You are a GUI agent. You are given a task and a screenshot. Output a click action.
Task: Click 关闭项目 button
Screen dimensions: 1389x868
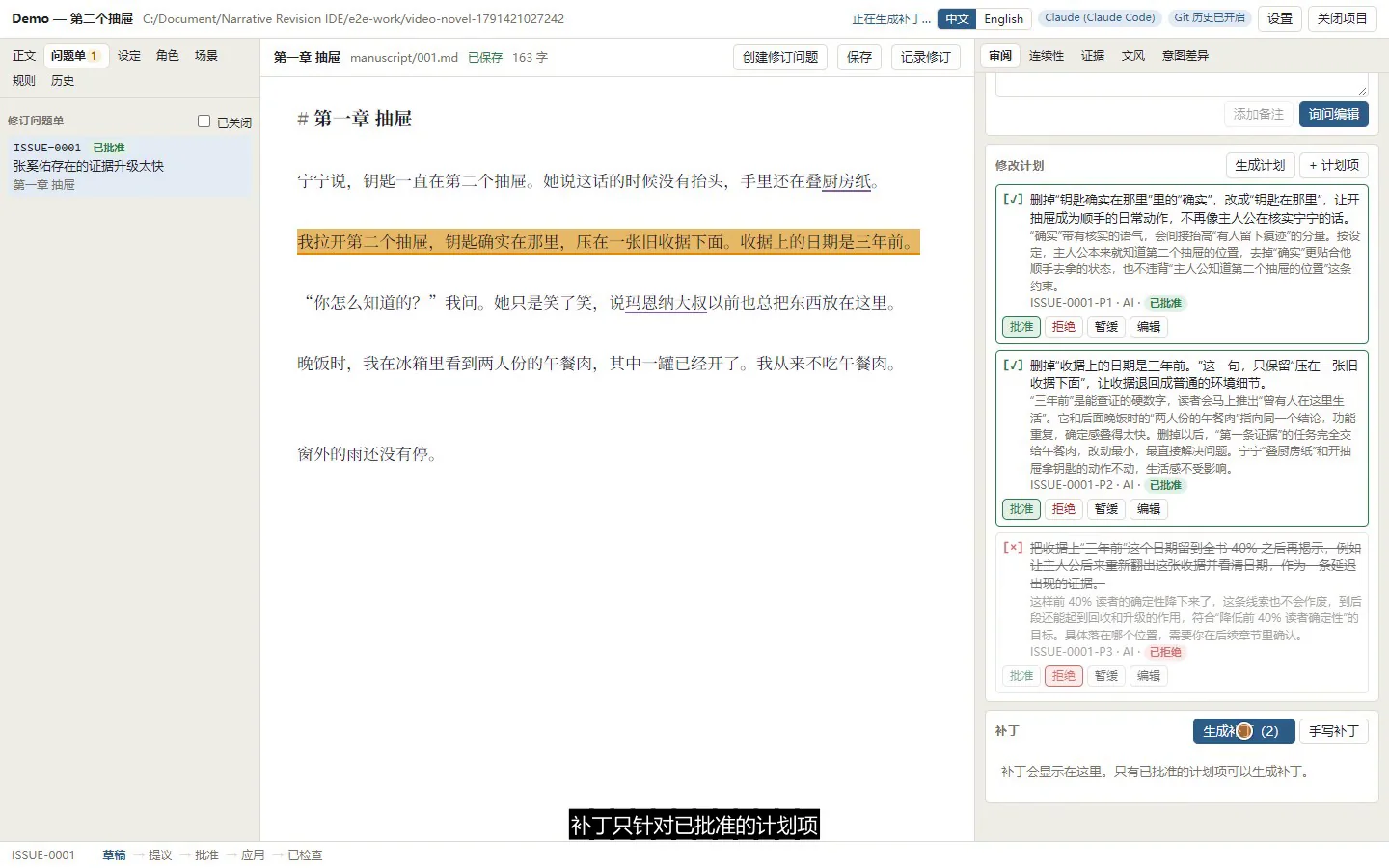(1343, 18)
